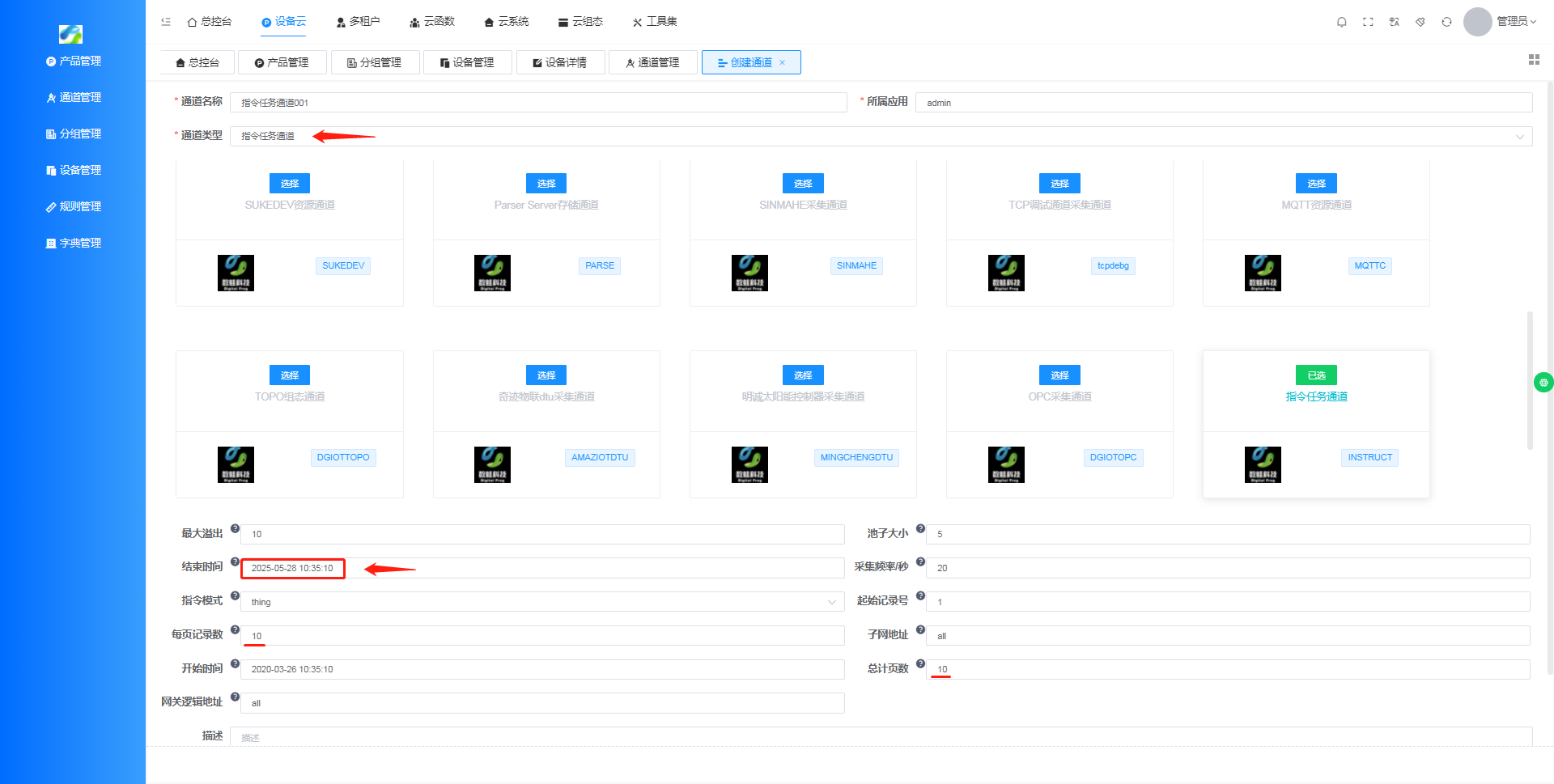Click the theme tag icon in header
The image size is (1554, 784).
pos(1420,22)
